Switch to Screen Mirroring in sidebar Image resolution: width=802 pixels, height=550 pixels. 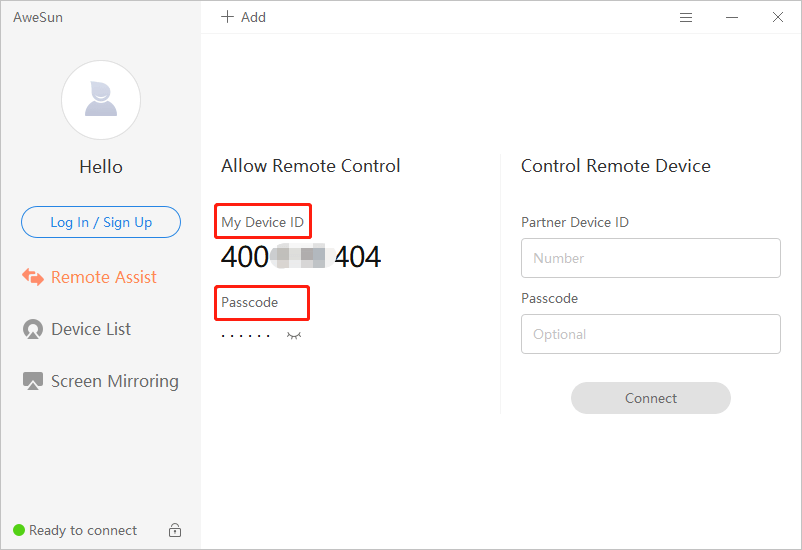point(114,381)
